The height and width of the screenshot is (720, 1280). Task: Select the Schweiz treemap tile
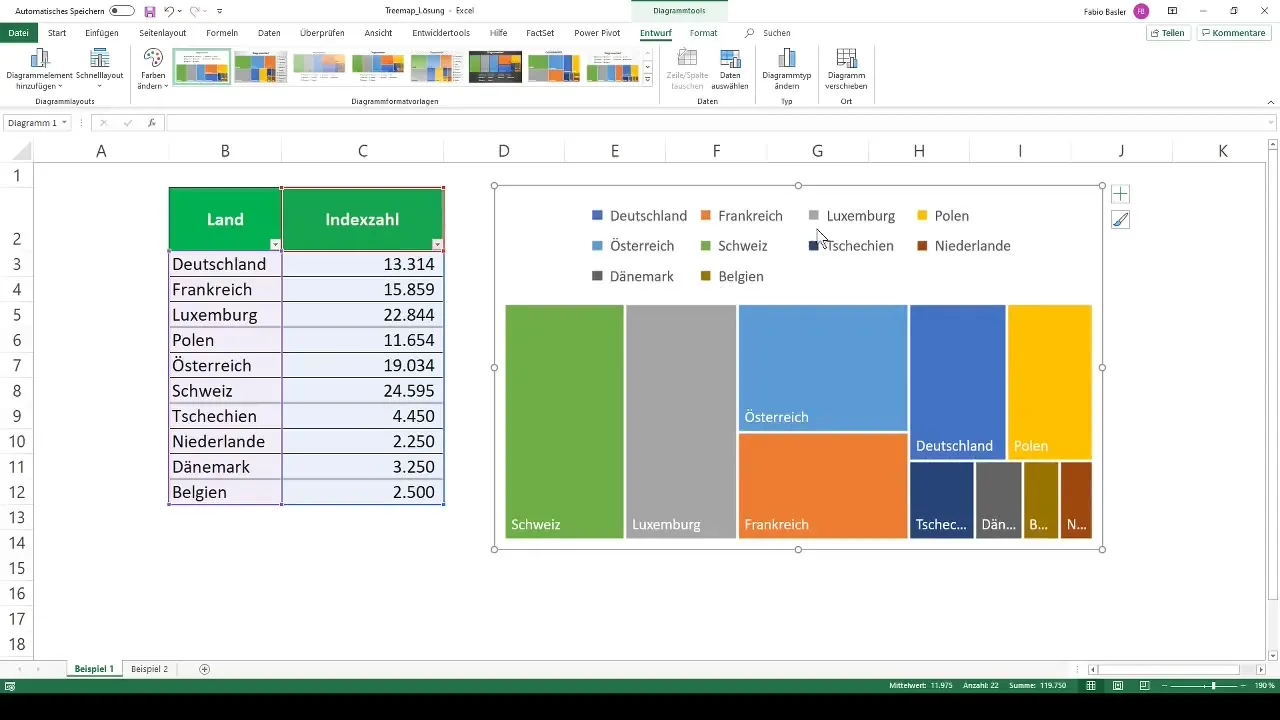click(564, 421)
